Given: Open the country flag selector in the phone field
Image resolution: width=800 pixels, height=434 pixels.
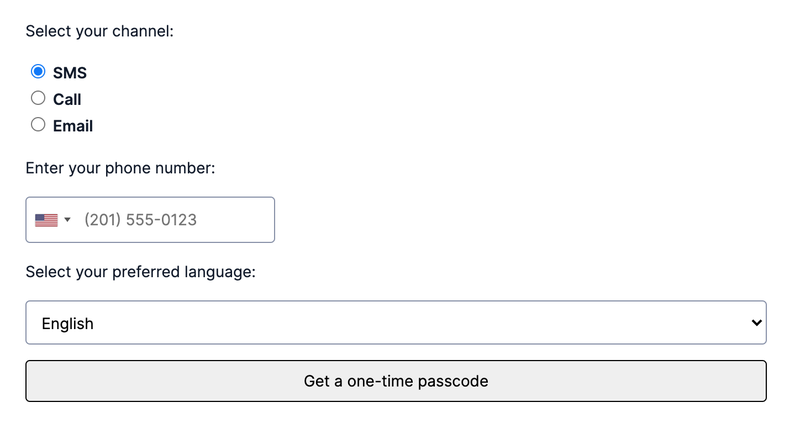Looking at the screenshot, I should click(x=53, y=220).
